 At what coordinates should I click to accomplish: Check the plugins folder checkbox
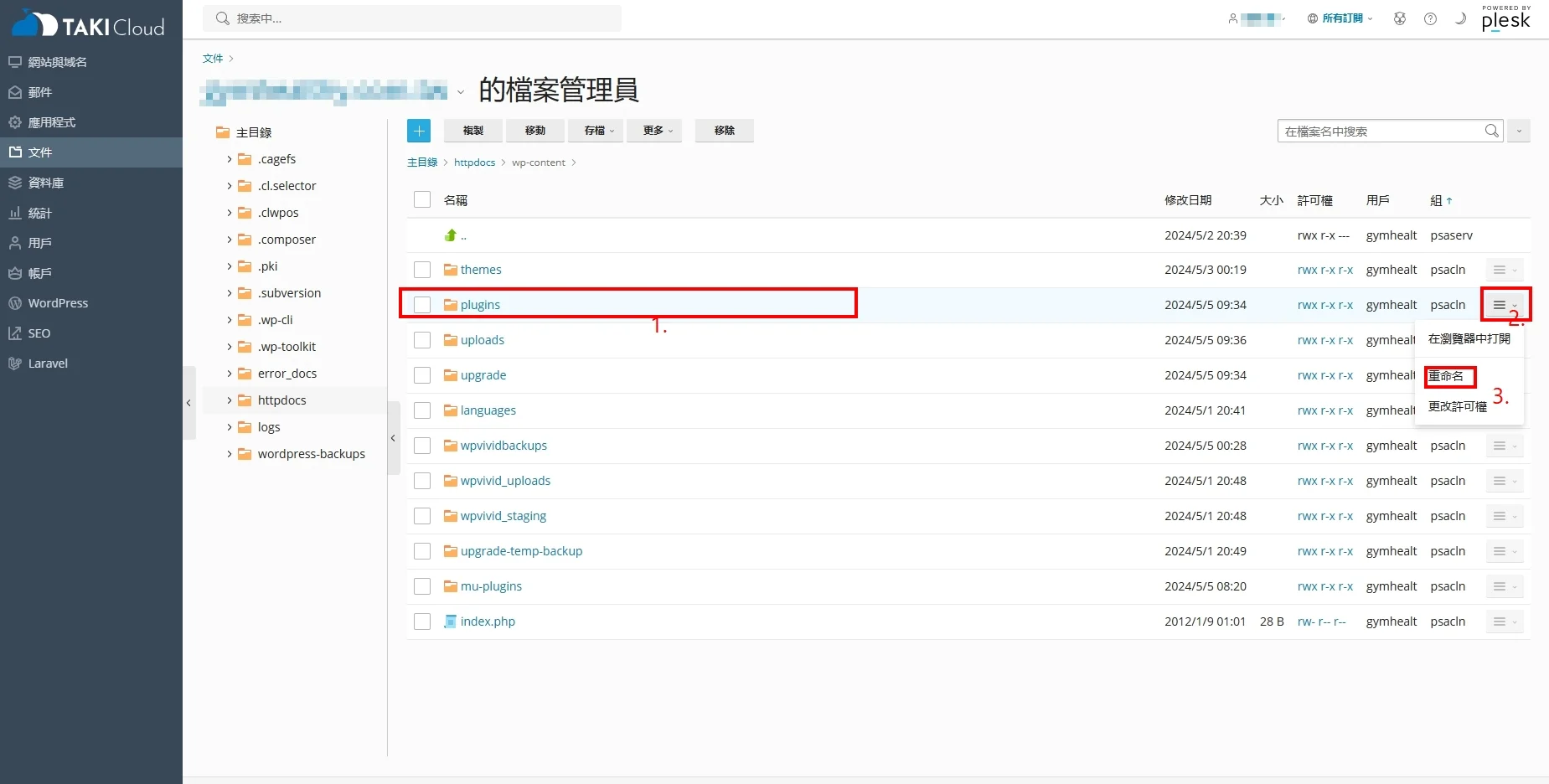point(422,305)
